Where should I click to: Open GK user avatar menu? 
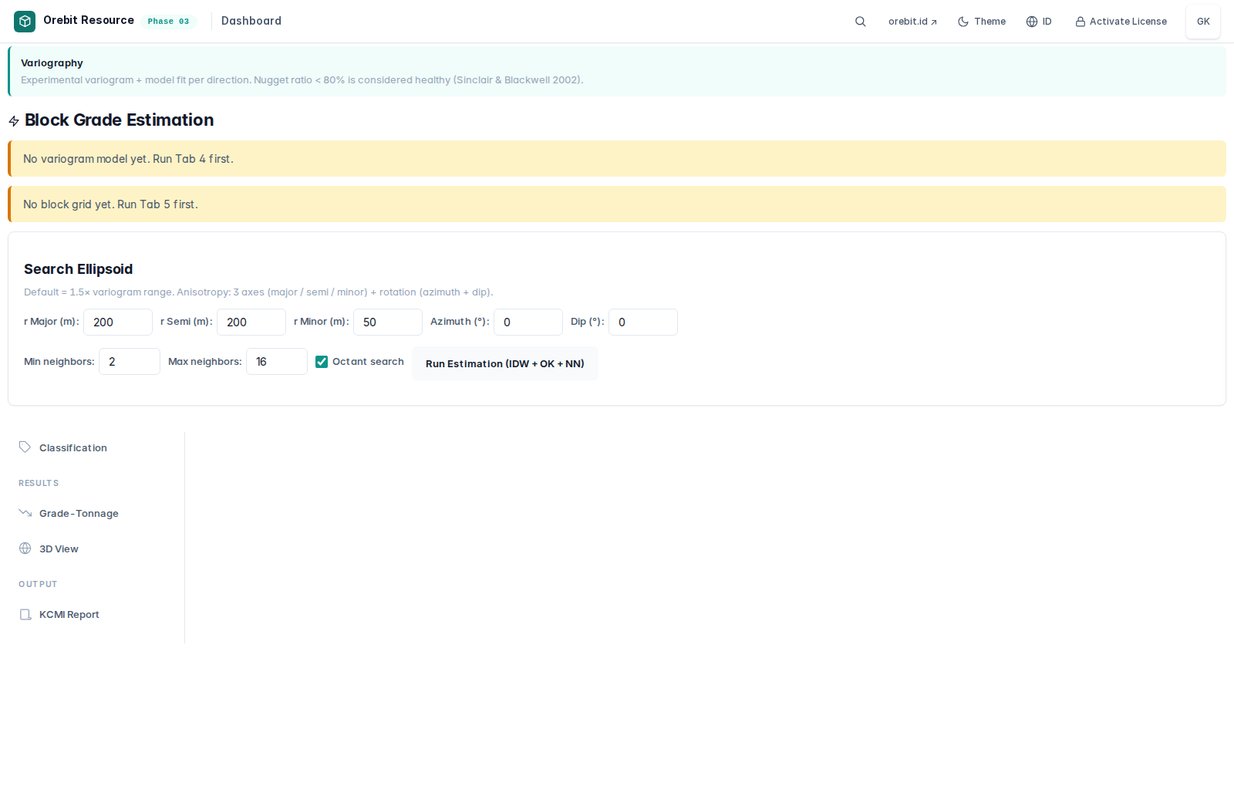pyautogui.click(x=1203, y=21)
